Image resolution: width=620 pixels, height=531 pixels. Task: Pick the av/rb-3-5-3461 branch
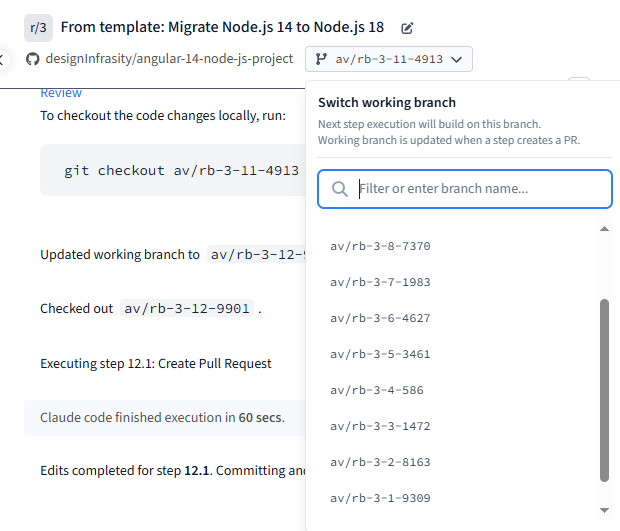tap(380, 354)
